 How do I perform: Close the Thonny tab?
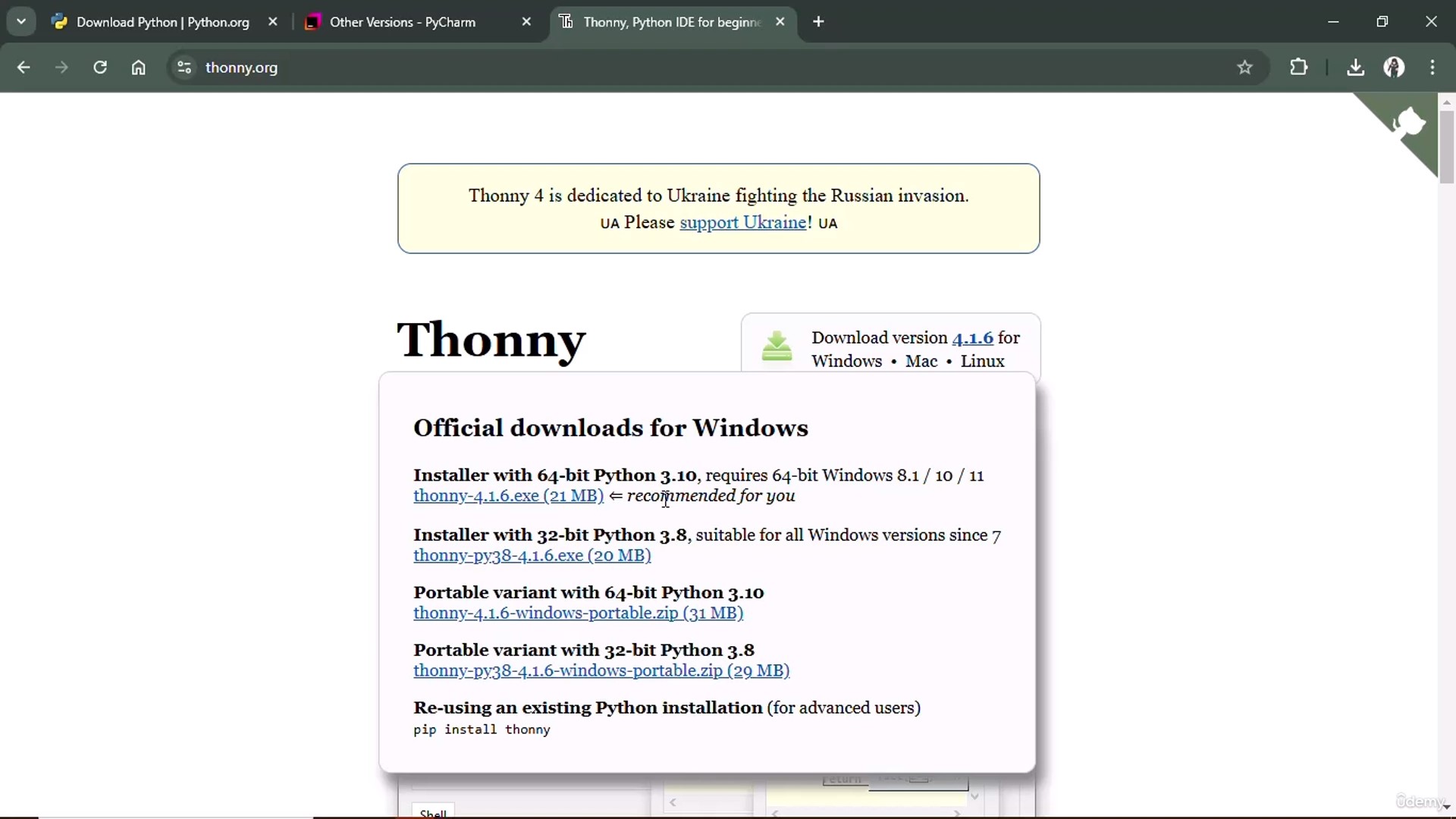tap(780, 22)
